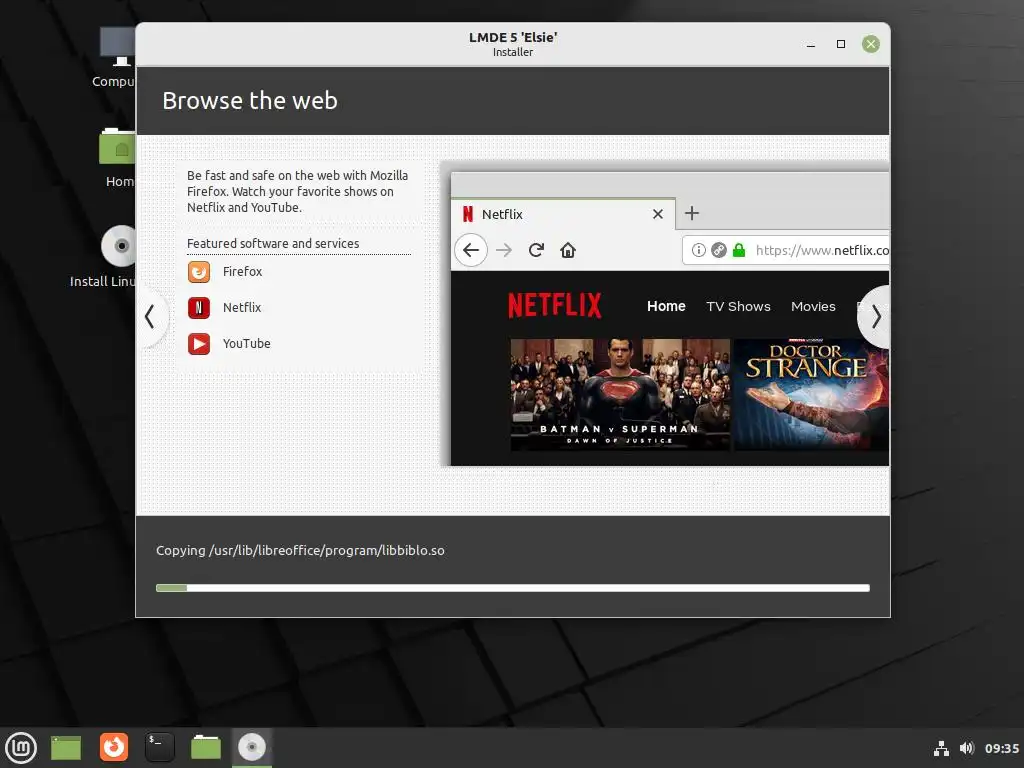Open the terminal from the taskbar
This screenshot has height=768, width=1024.
[x=160, y=748]
